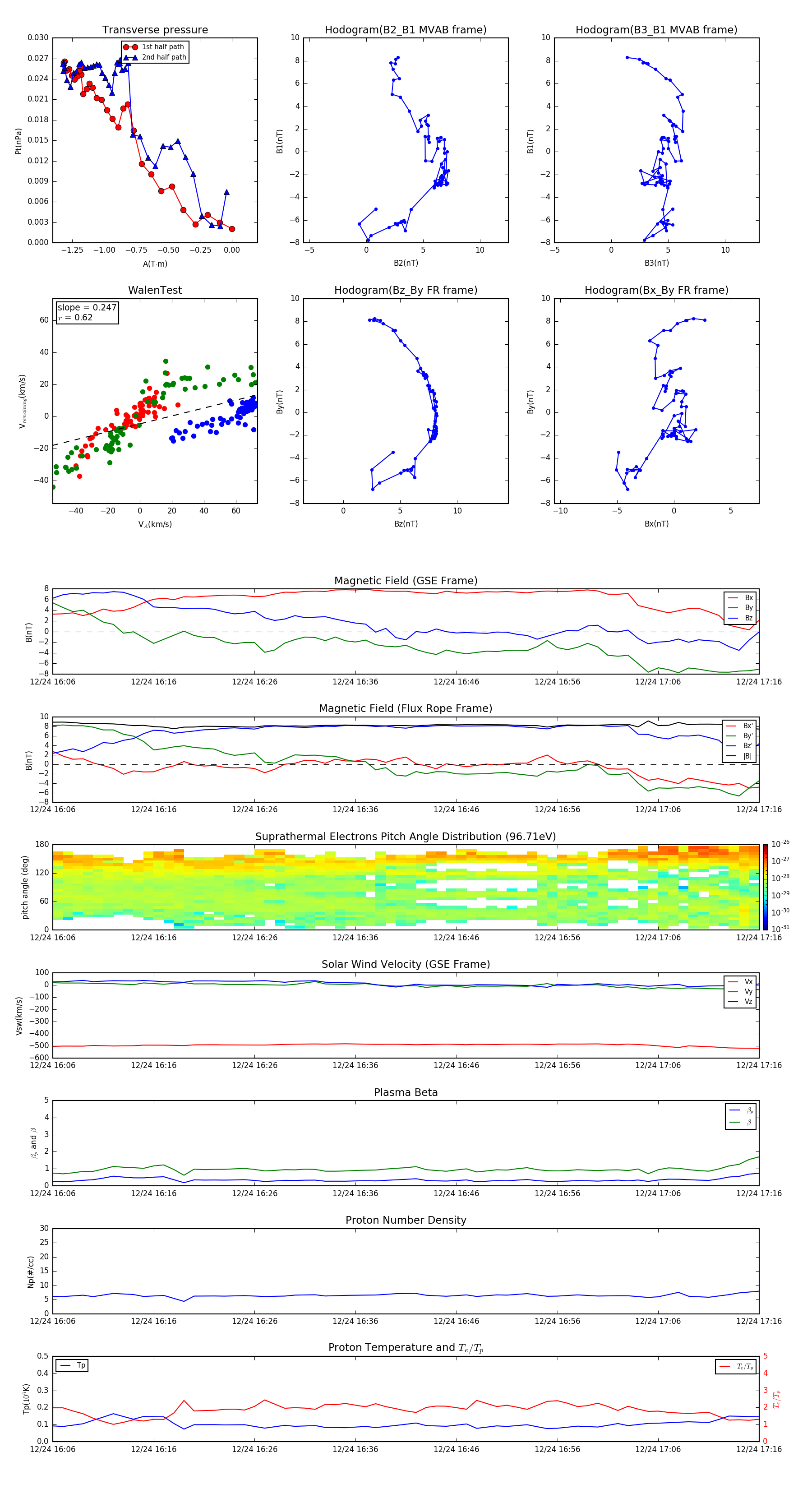812x1489 pixels.
Task: Click '12/24 17:16' tick under temperature plot
Action: [759, 1449]
